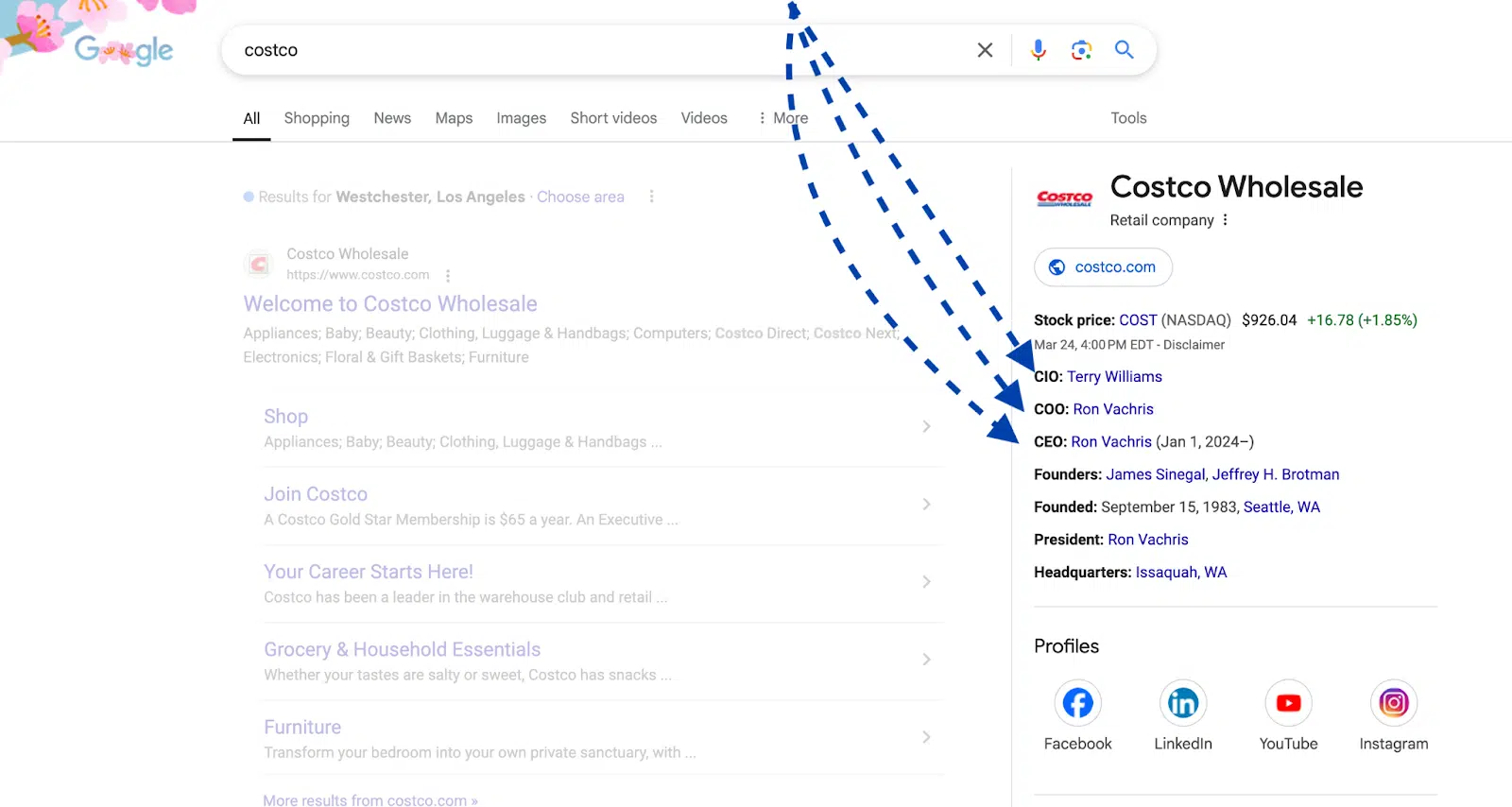Open the stock price Disclaimer link
The height and width of the screenshot is (807, 1512).
tap(1194, 345)
